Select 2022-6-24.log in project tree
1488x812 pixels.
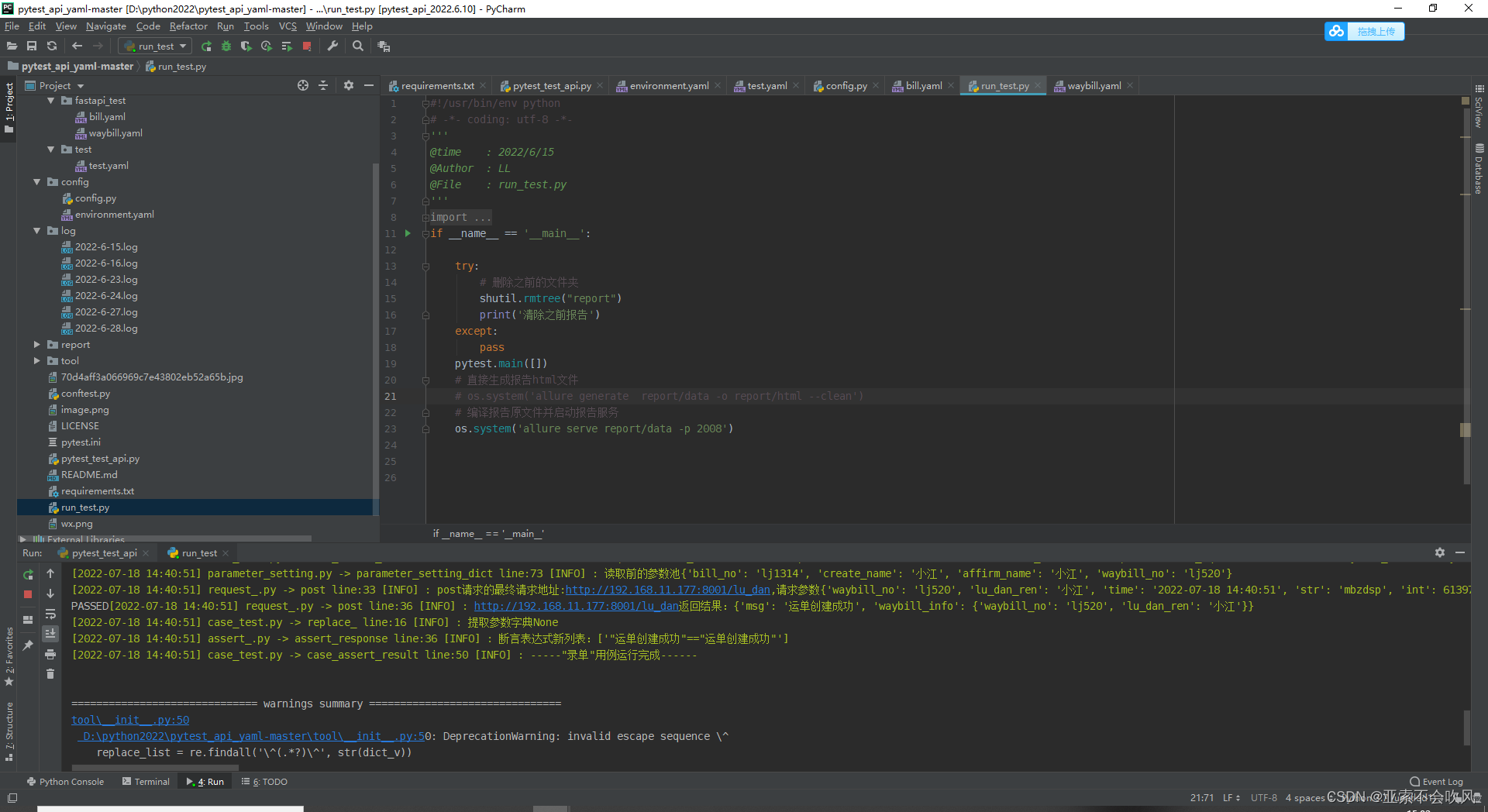tap(106, 296)
